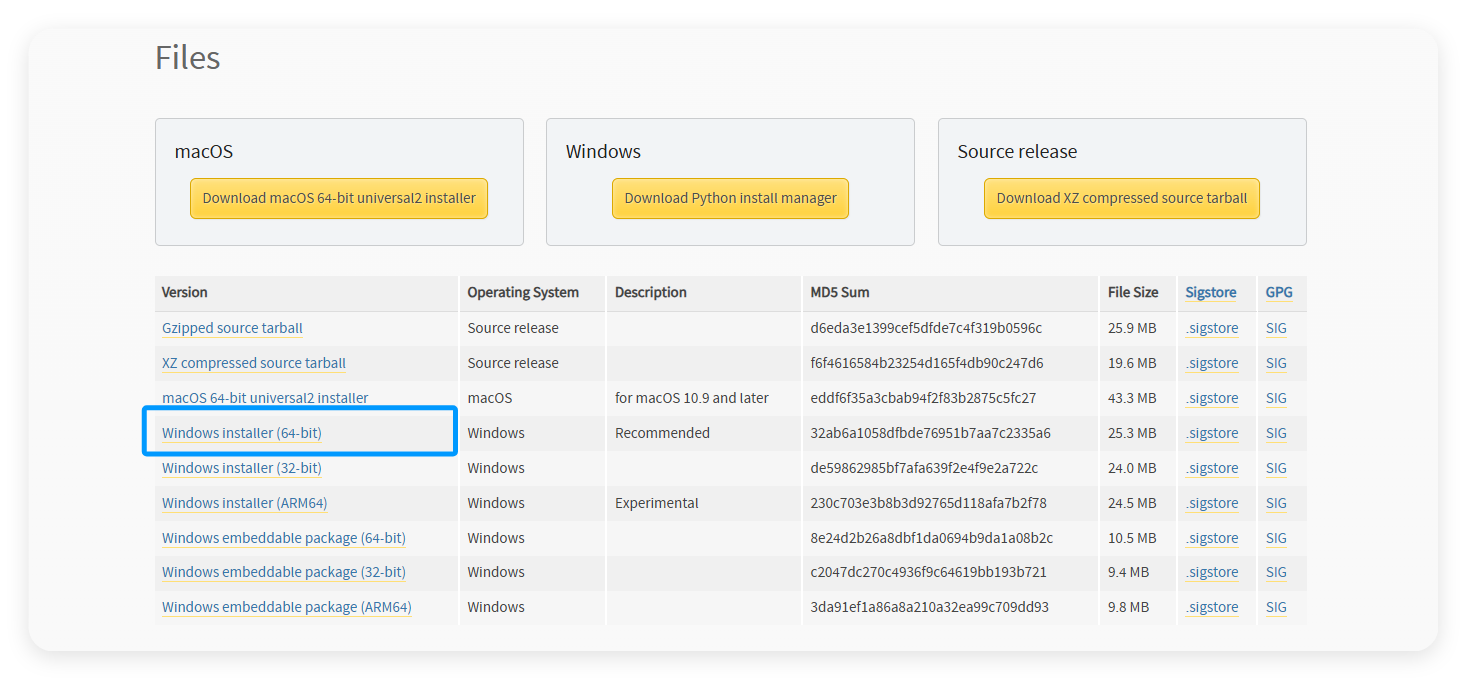Click the Sigstore column header link
Image resolution: width=1466 pixels, height=679 pixels.
1211,292
